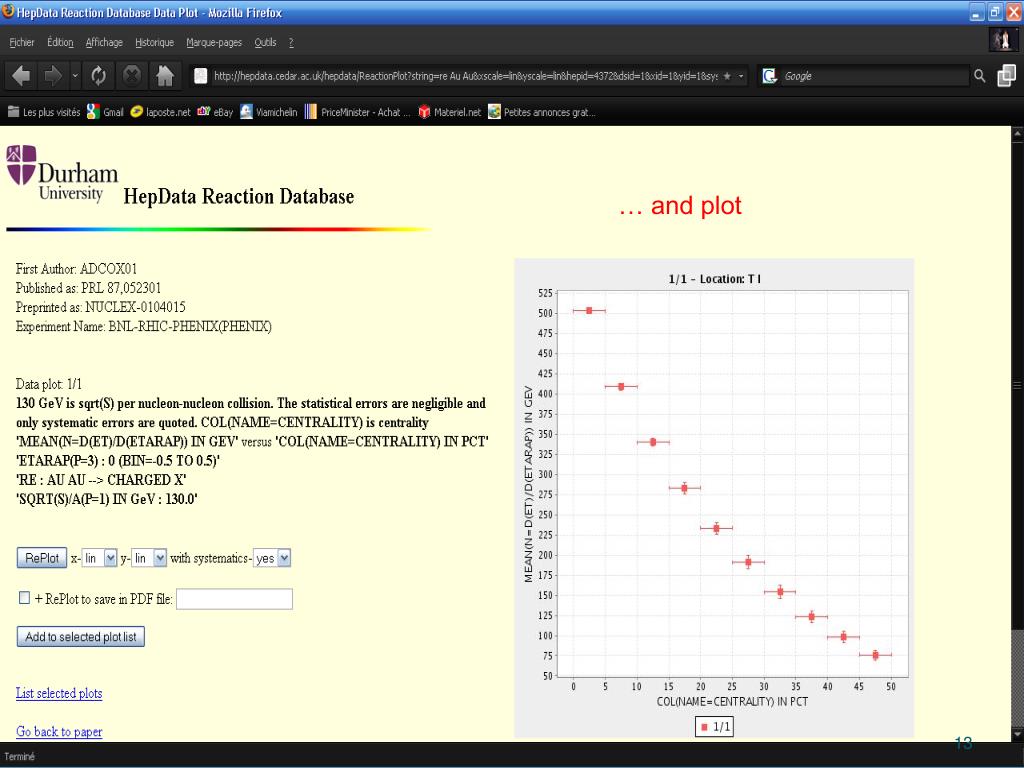Open the Gmail bookmark
This screenshot has width=1024, height=768.
(x=105, y=112)
